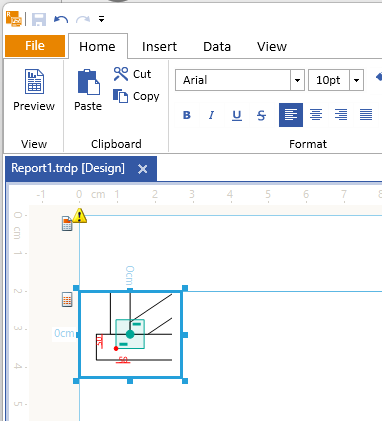Cut the selected item
The image size is (382, 421).
click(x=132, y=74)
